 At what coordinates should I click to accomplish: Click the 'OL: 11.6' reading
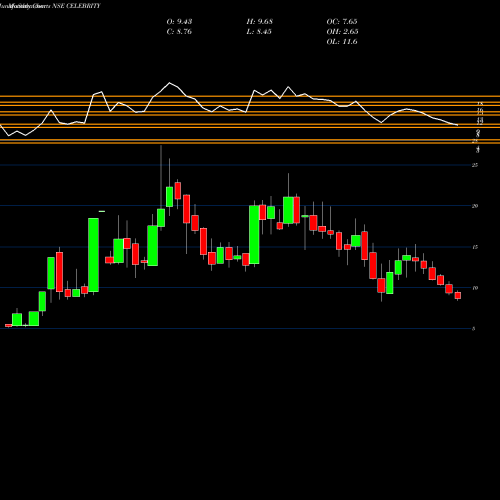(342, 42)
